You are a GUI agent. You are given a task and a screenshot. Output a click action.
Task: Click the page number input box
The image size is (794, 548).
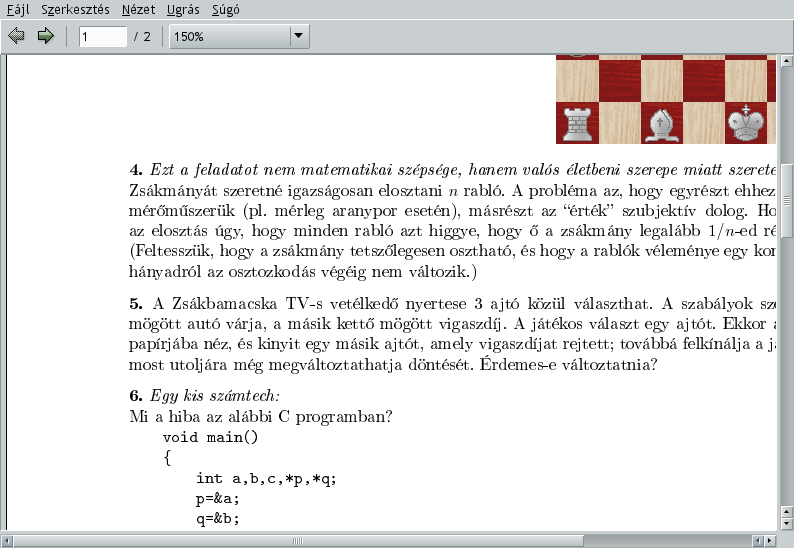coord(103,37)
